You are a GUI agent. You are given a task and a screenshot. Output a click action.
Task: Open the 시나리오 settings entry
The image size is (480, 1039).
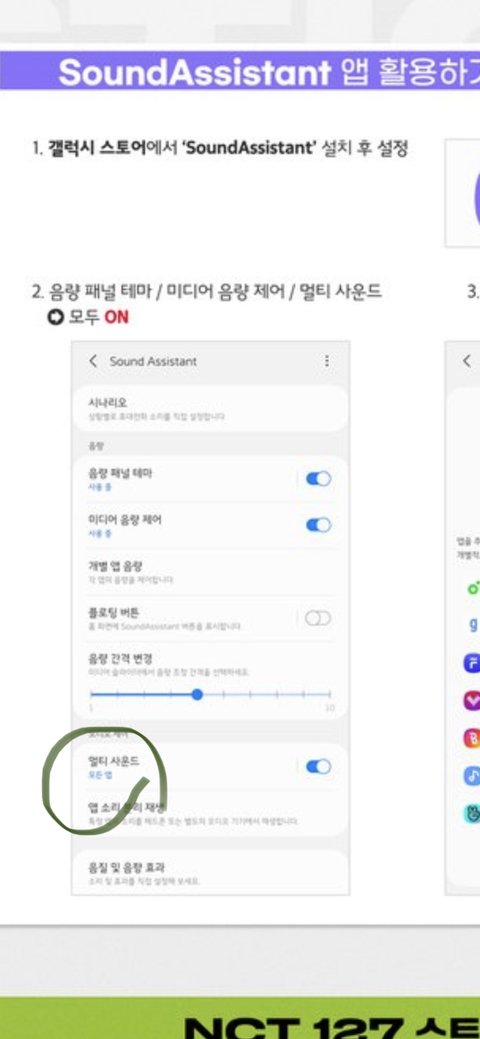point(210,409)
